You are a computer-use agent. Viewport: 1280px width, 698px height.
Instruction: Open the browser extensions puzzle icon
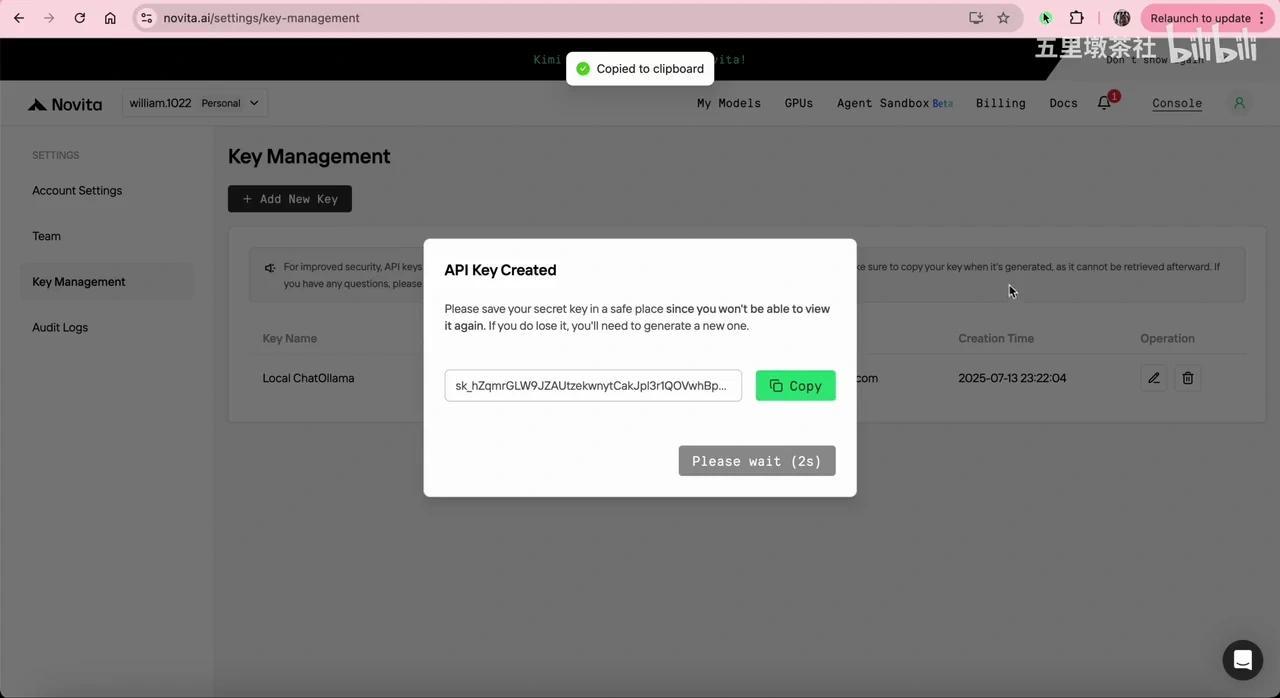point(1077,18)
